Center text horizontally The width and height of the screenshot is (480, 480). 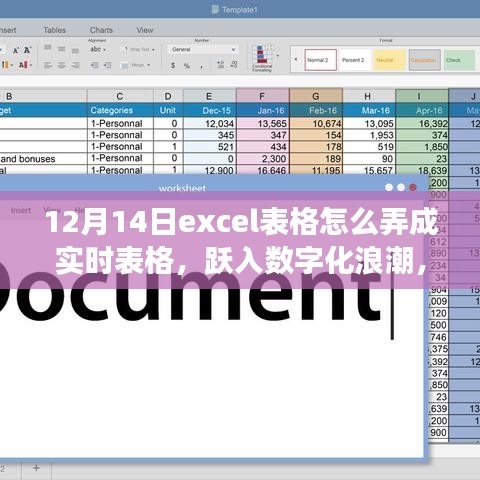(62, 65)
